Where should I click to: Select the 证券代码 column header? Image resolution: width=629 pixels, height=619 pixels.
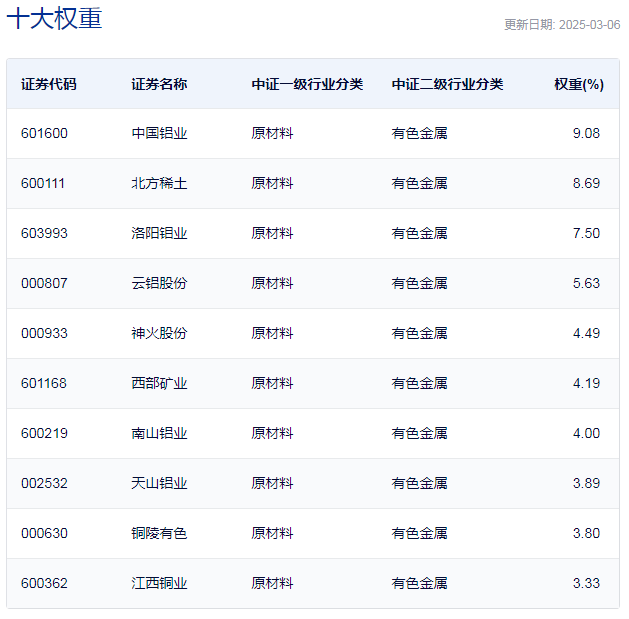pyautogui.click(x=49, y=84)
